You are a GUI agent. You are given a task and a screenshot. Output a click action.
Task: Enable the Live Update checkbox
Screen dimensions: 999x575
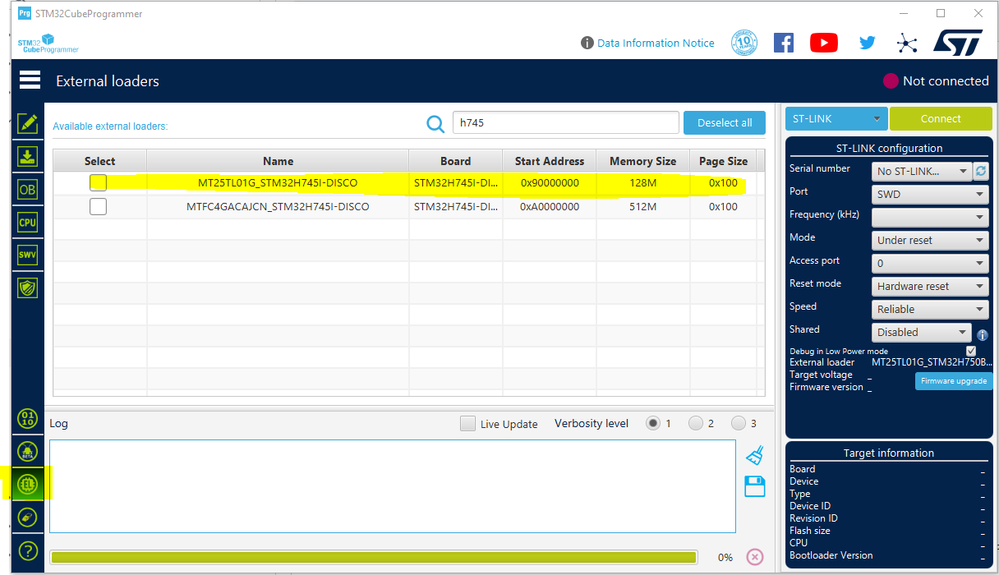(468, 423)
